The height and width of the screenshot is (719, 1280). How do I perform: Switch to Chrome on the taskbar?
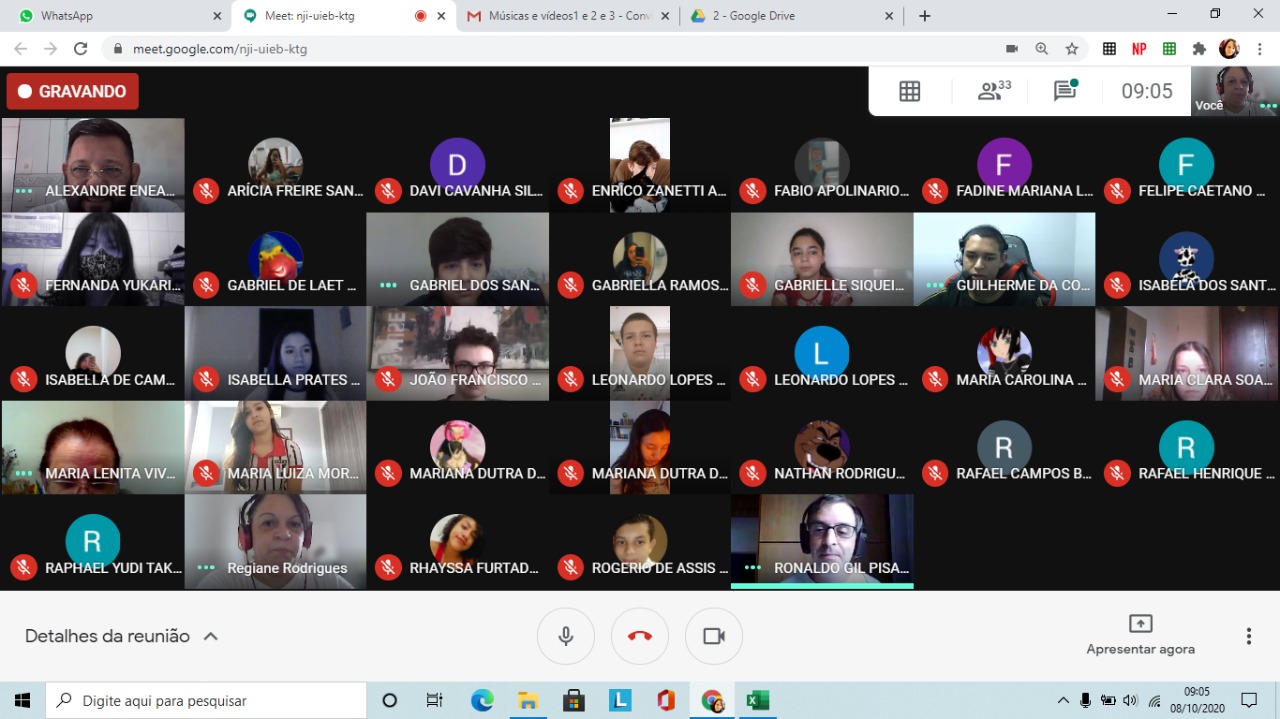712,700
